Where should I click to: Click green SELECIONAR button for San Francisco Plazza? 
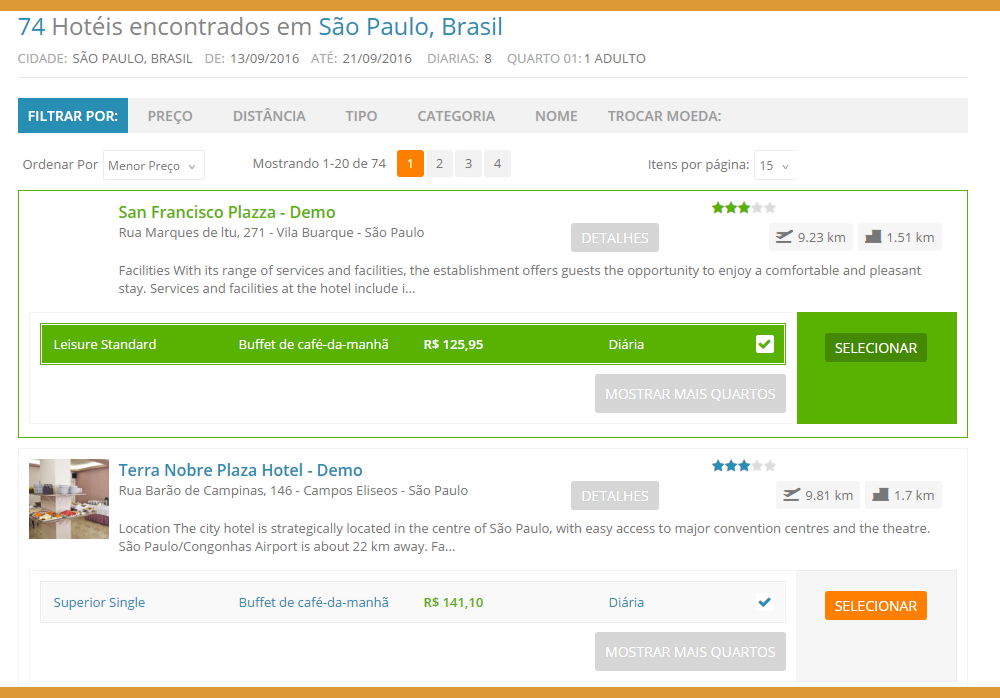click(x=876, y=348)
